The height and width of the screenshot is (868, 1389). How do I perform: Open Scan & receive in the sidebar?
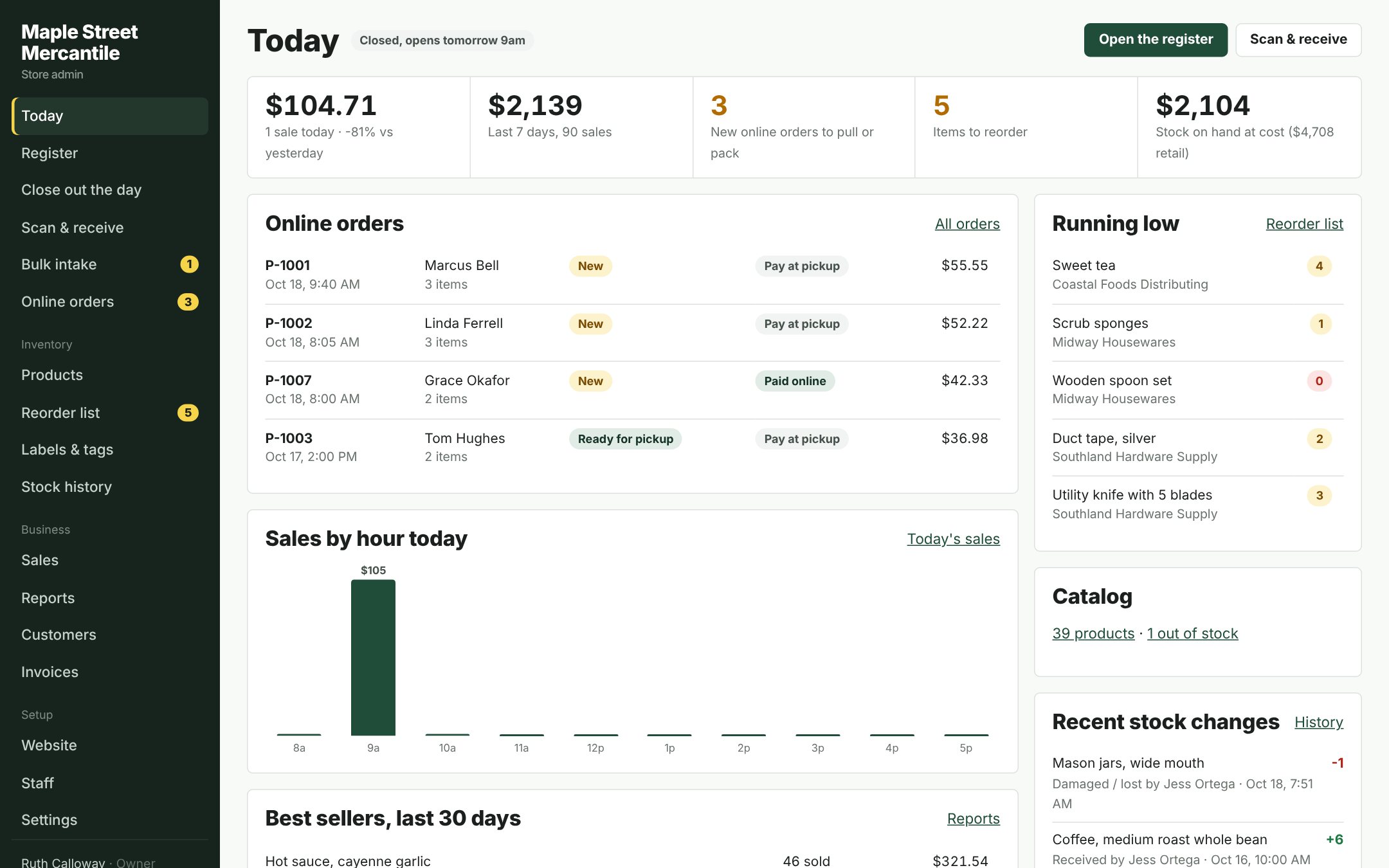tap(110, 228)
